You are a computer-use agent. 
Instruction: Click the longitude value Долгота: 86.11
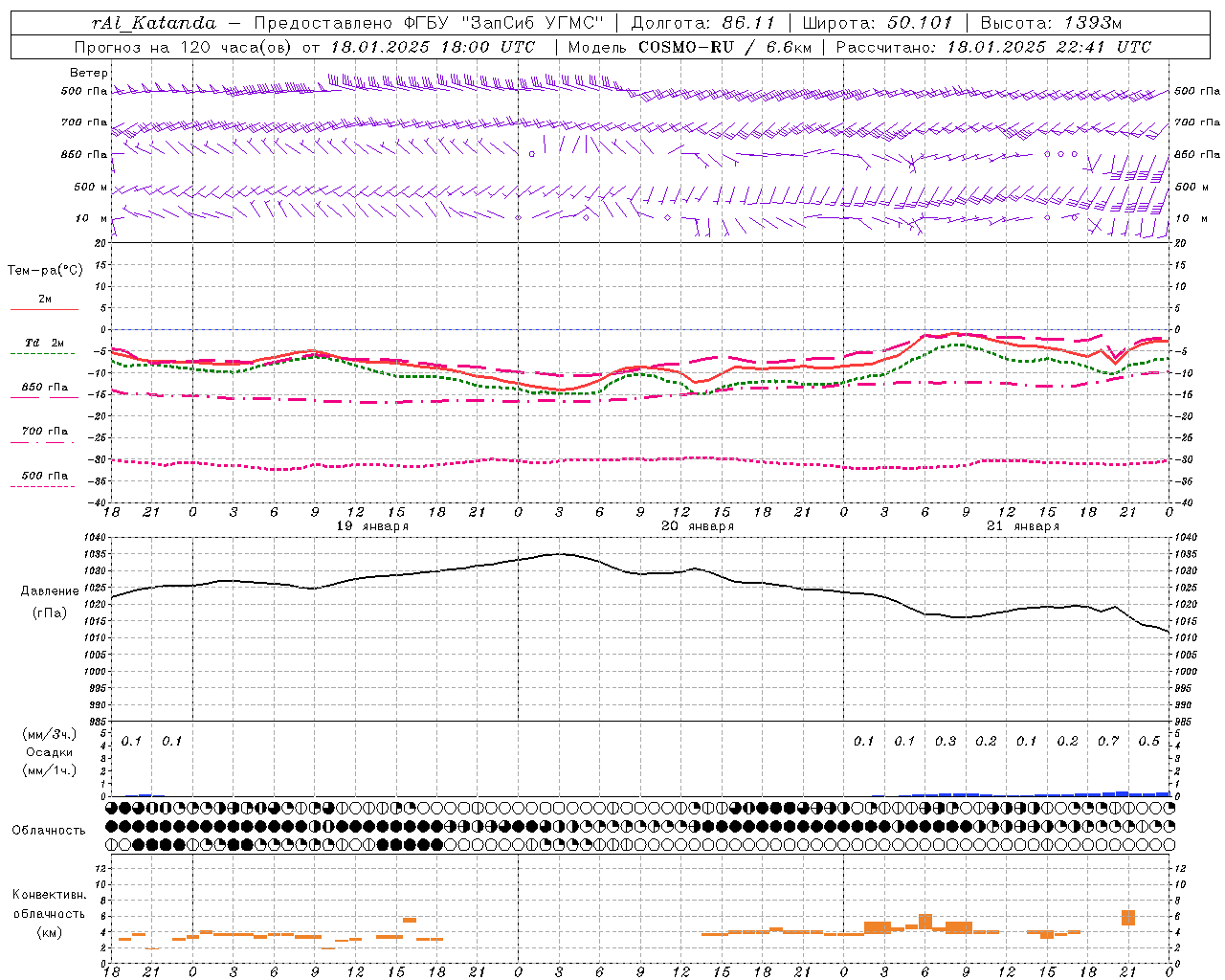tap(702, 23)
